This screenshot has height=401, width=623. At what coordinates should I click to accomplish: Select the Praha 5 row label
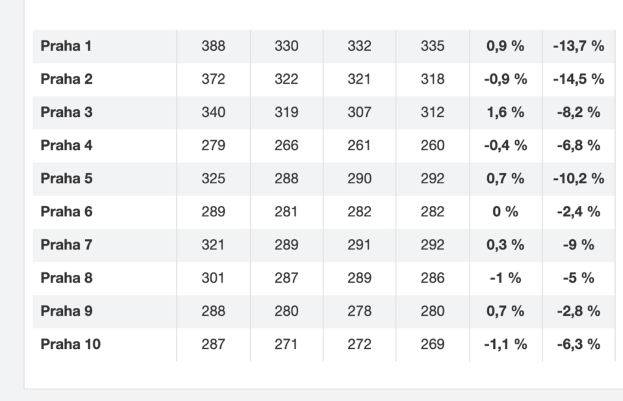(x=66, y=178)
